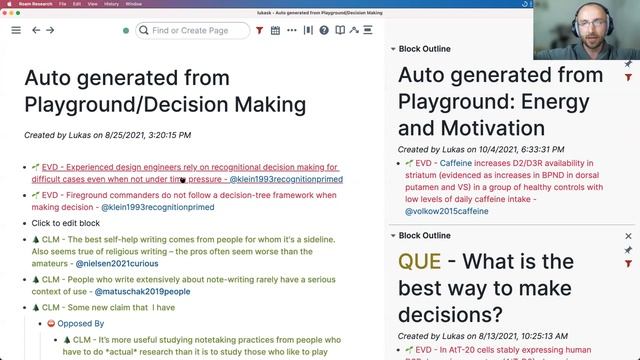Click the CLM studying notetaking practices block

[x=202, y=345]
